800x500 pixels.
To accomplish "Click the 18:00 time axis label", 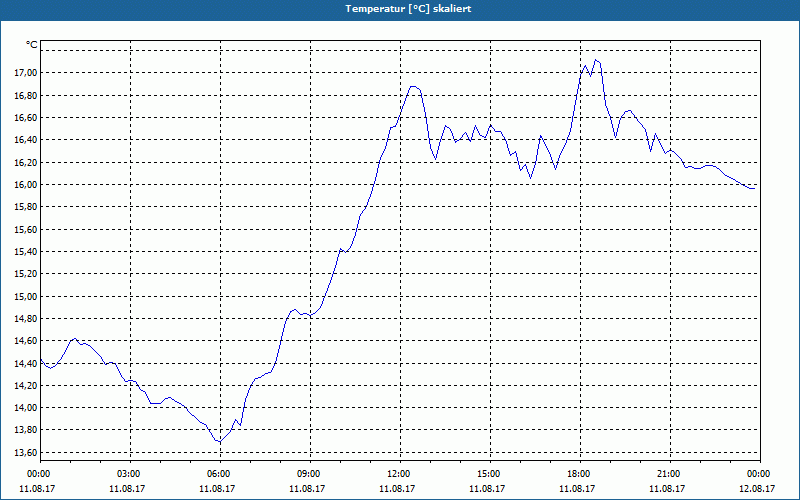I will tap(580, 474).
